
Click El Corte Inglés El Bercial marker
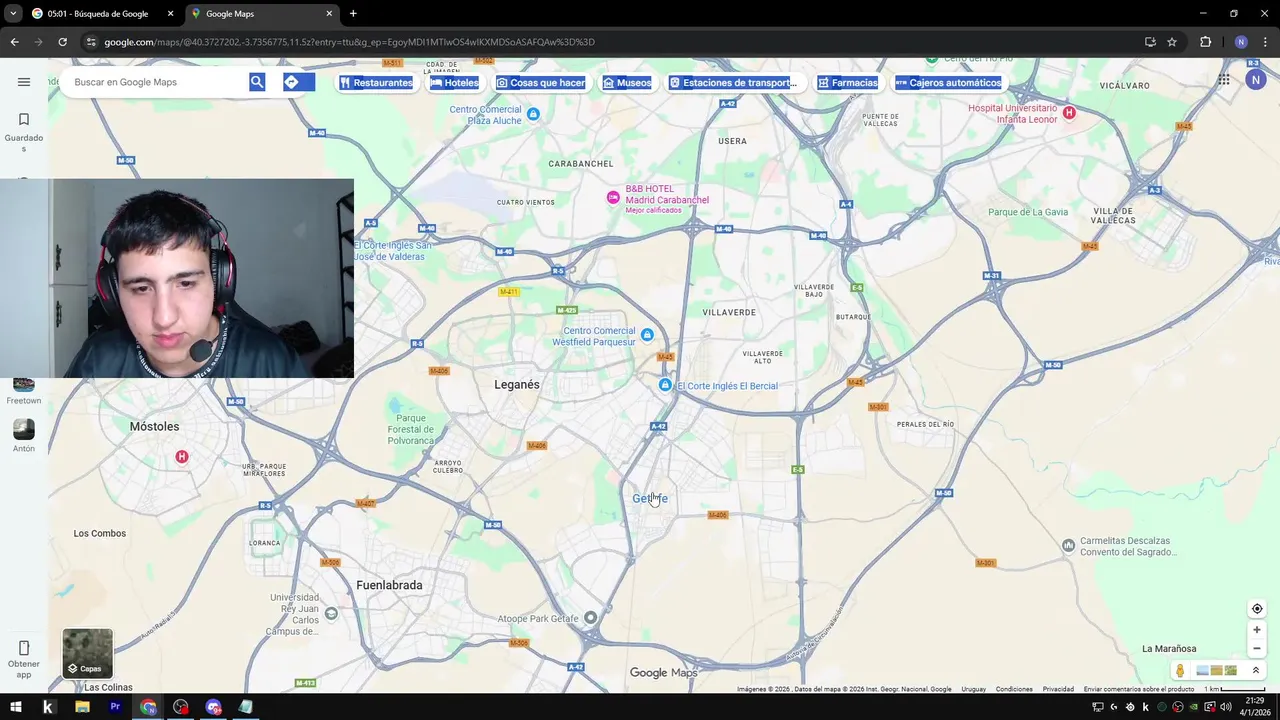[x=665, y=385]
